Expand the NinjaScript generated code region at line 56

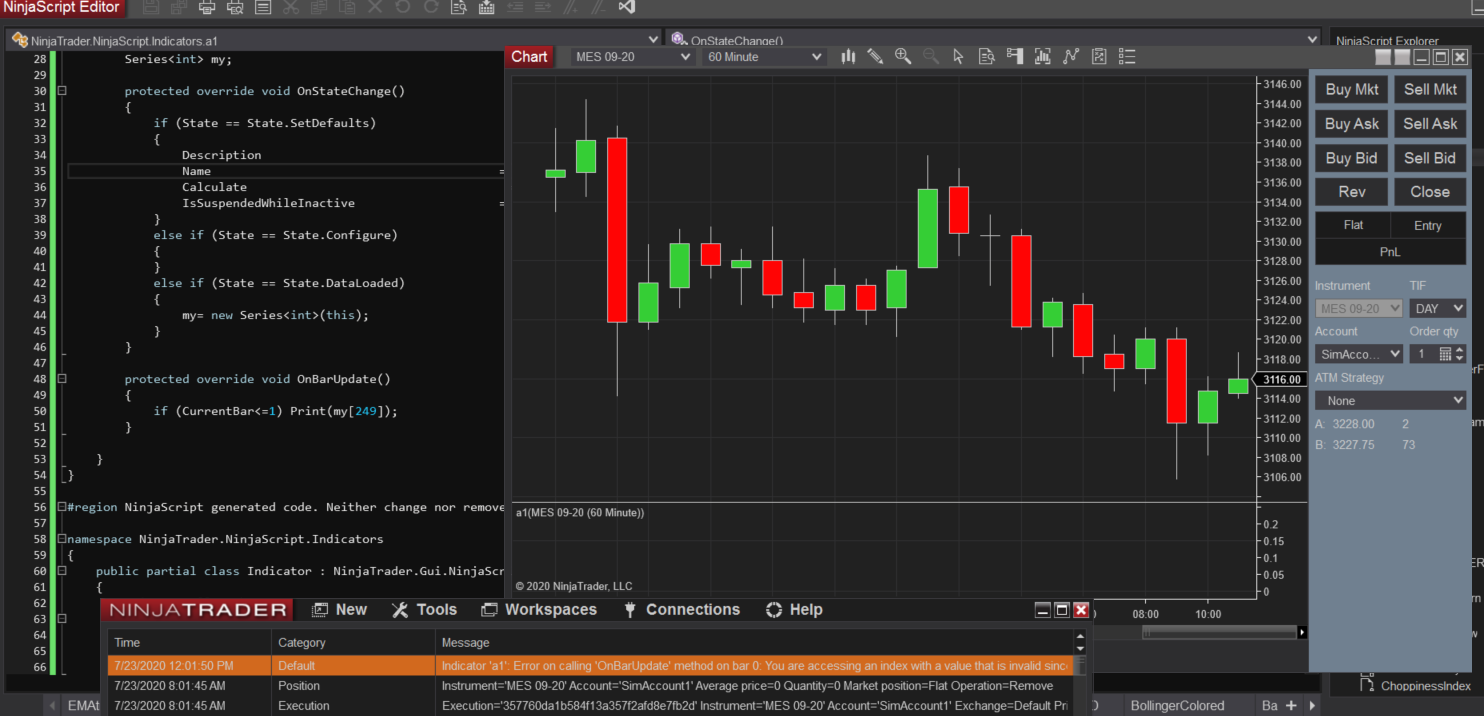click(62, 507)
